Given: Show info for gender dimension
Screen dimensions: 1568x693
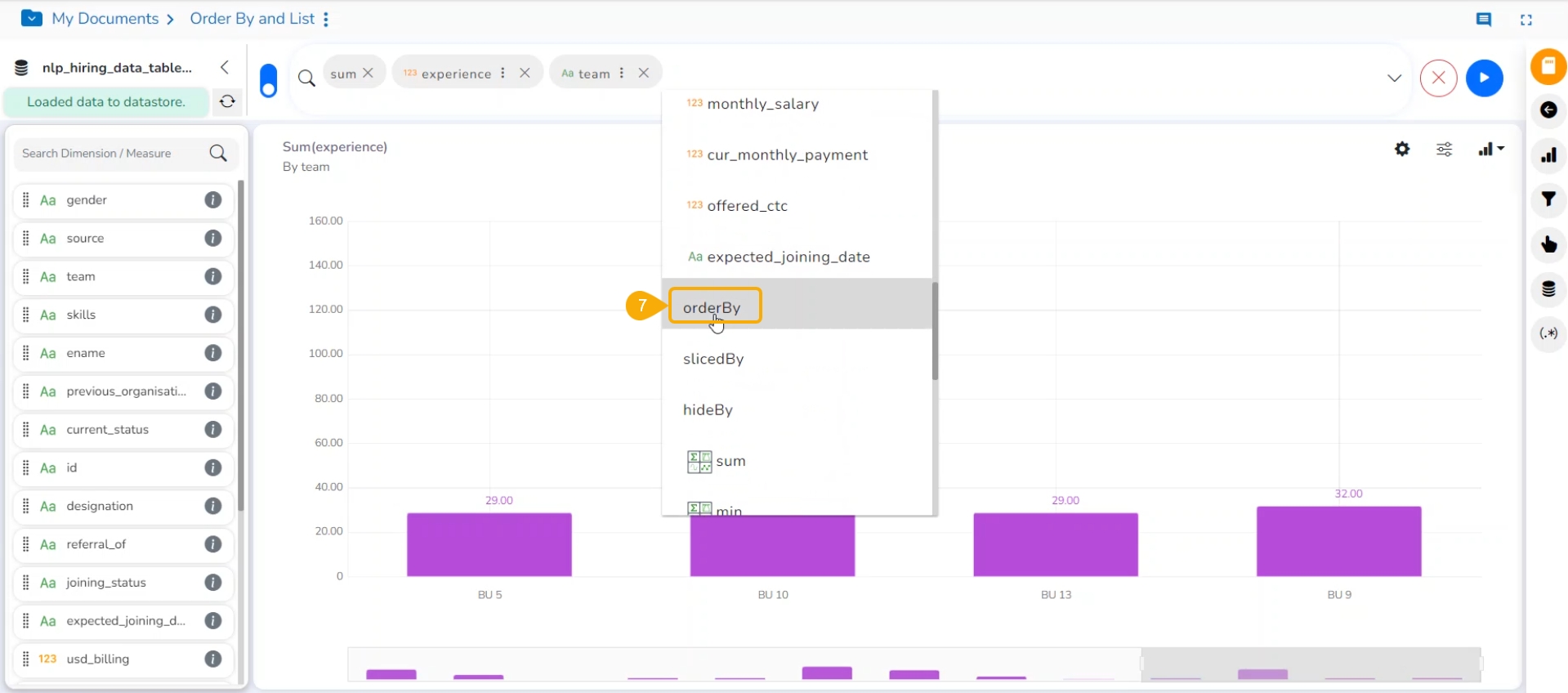Looking at the screenshot, I should coord(213,200).
